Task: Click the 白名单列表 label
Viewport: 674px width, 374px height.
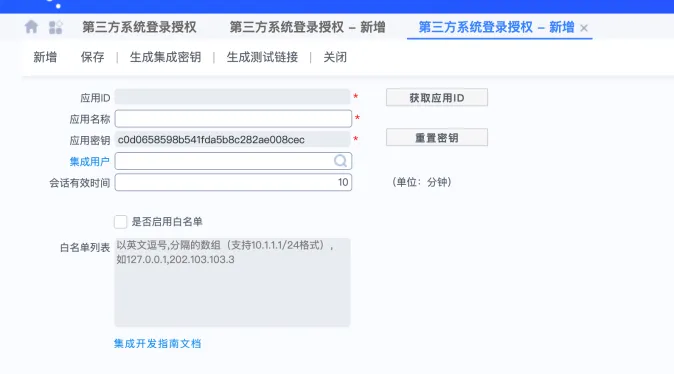Action: 85,248
